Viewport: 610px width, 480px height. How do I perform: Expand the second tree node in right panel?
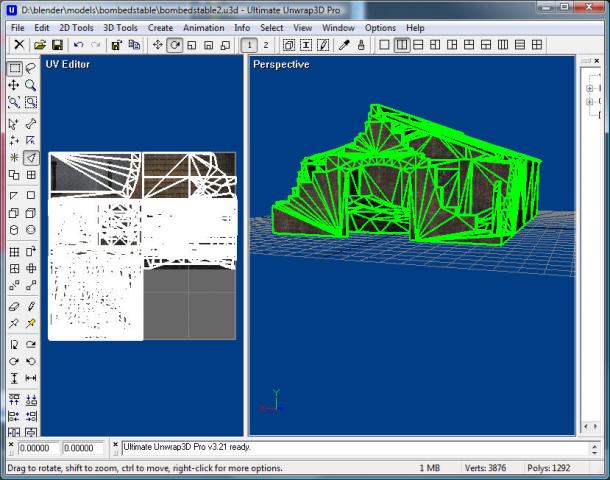click(590, 102)
